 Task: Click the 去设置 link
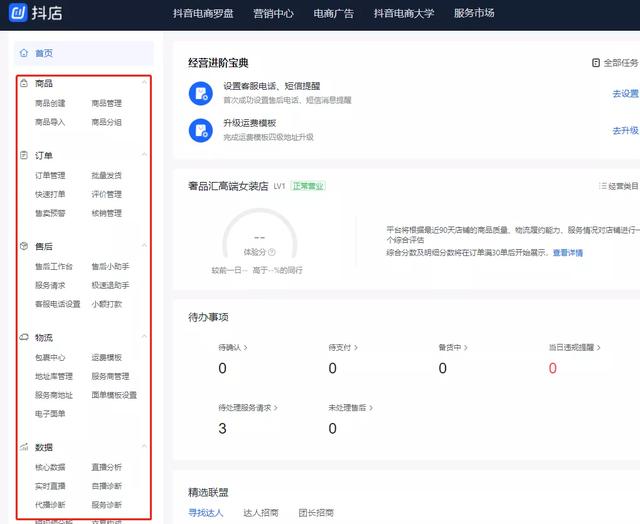coord(625,93)
